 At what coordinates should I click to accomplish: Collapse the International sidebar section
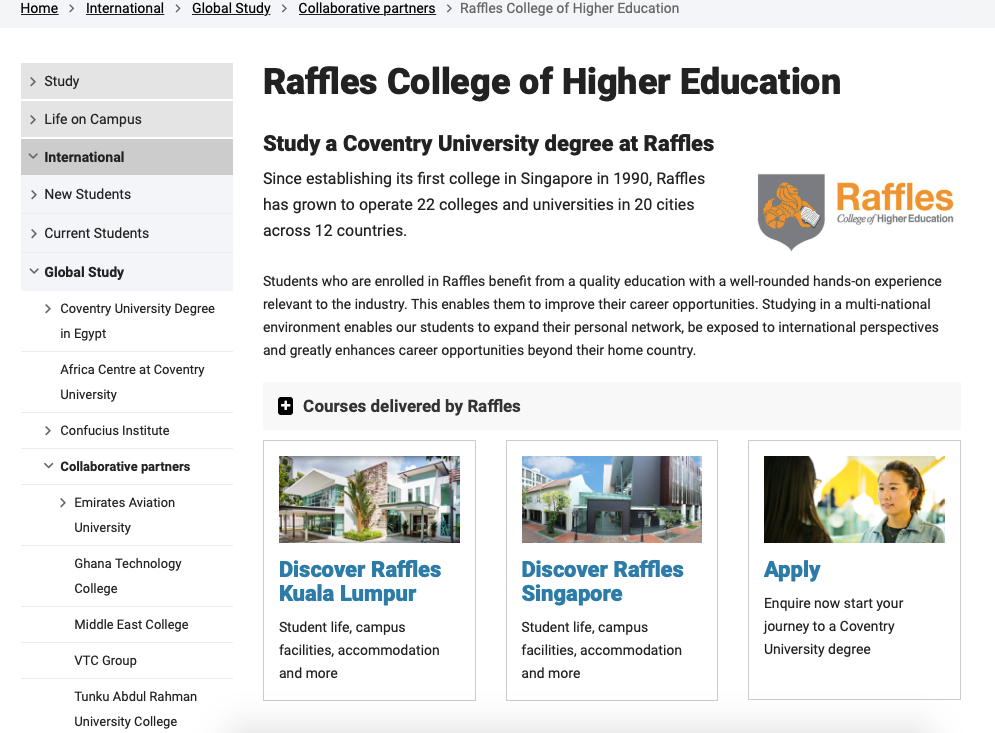33,157
